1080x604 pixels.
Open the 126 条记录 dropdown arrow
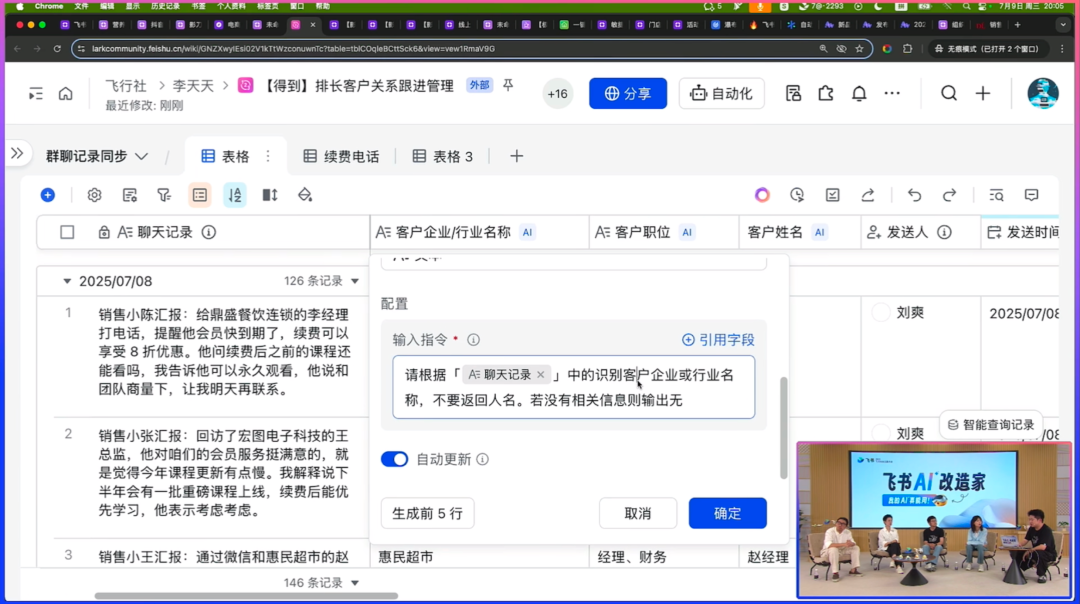coord(354,282)
